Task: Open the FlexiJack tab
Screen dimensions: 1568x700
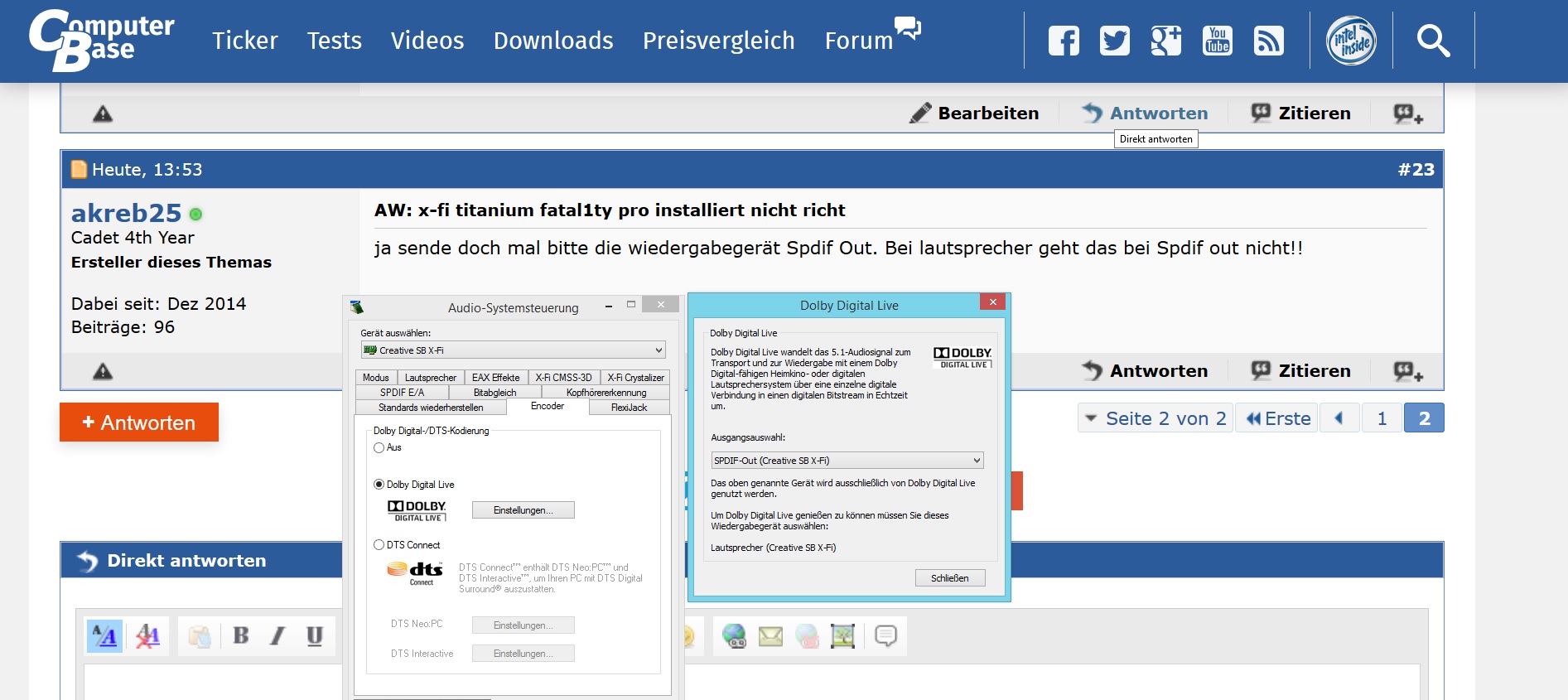Action: click(630, 408)
